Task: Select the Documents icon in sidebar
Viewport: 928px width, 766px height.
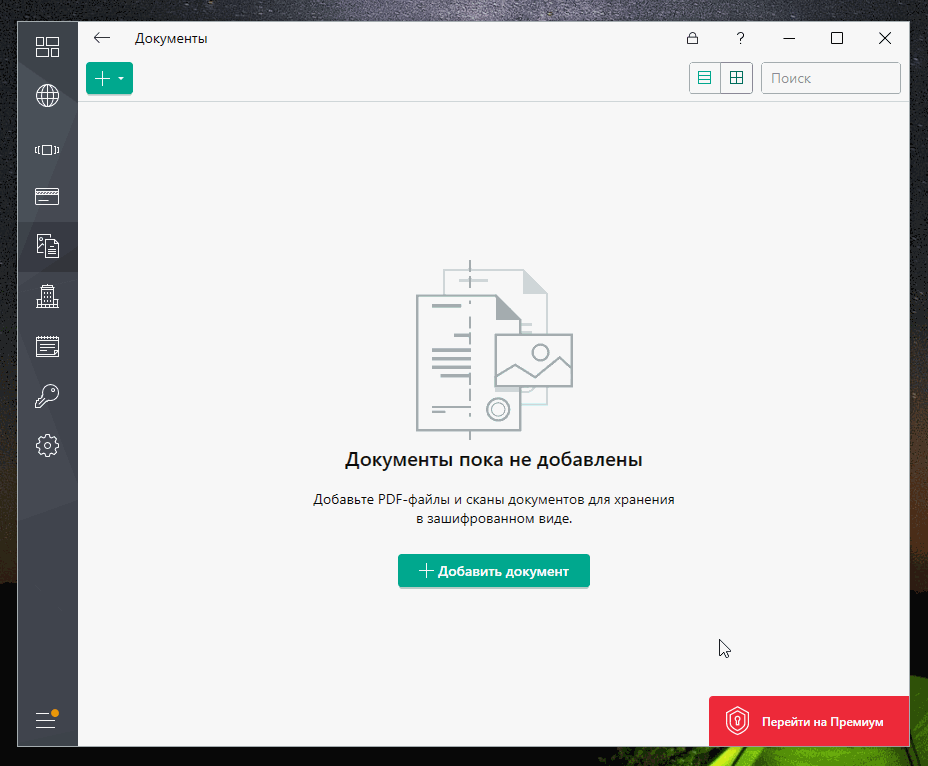Action: [47, 246]
